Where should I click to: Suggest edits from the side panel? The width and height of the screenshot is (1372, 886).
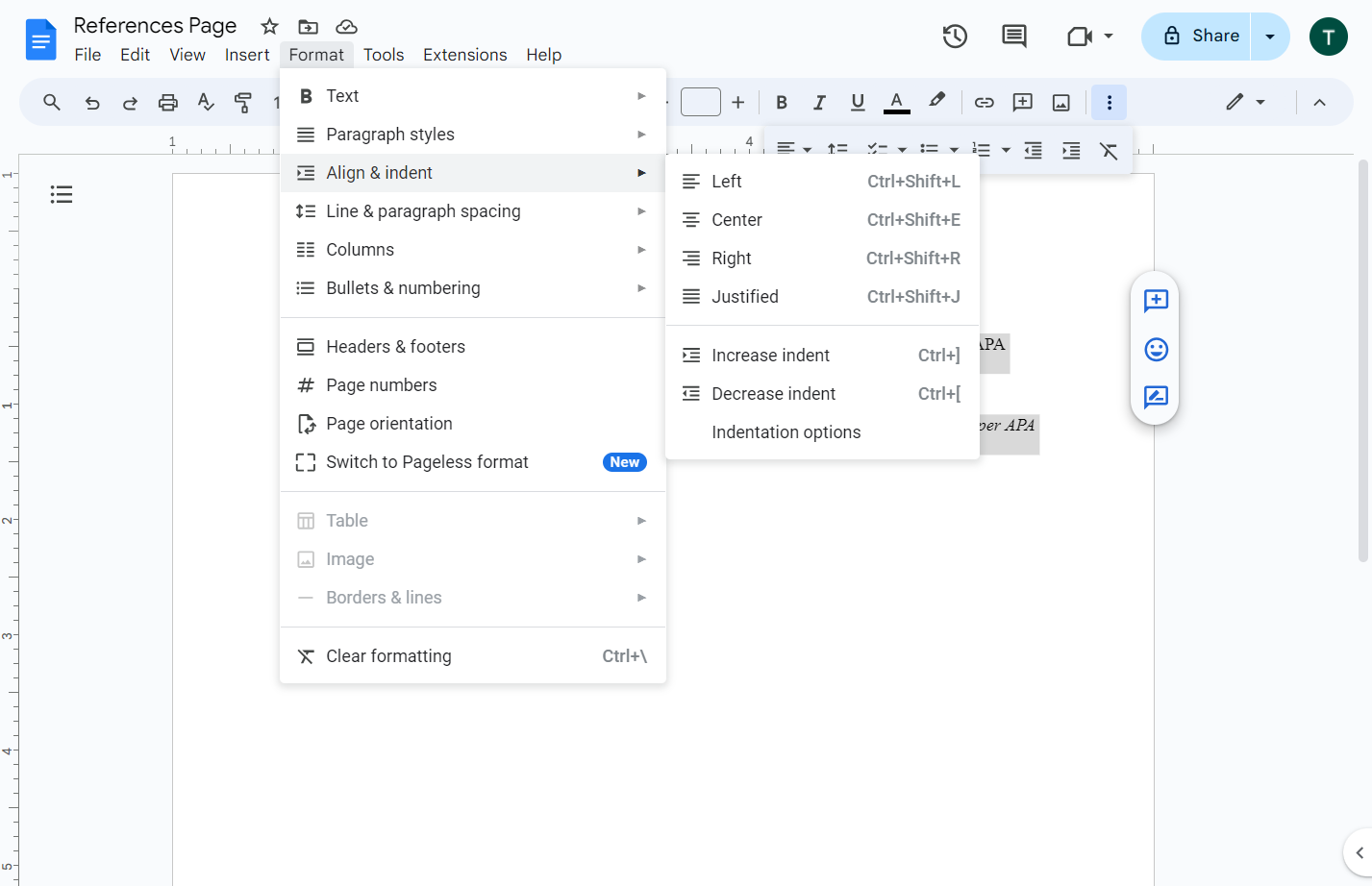(1156, 397)
